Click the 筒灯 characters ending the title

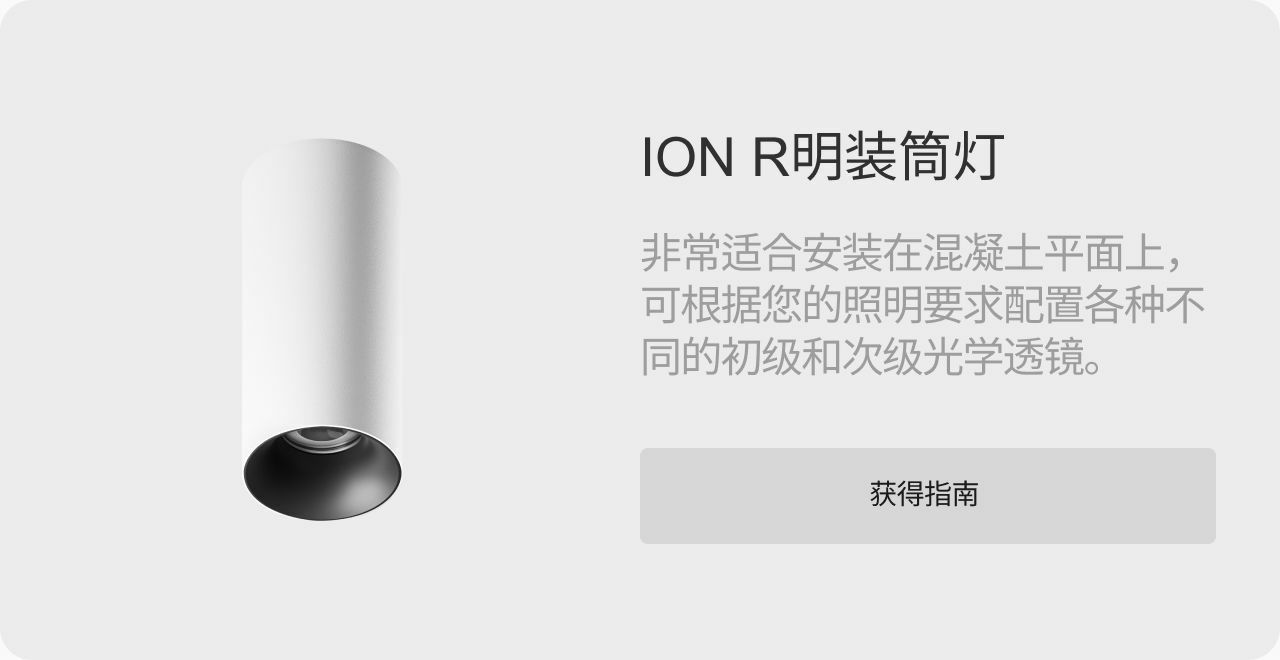tap(950, 159)
